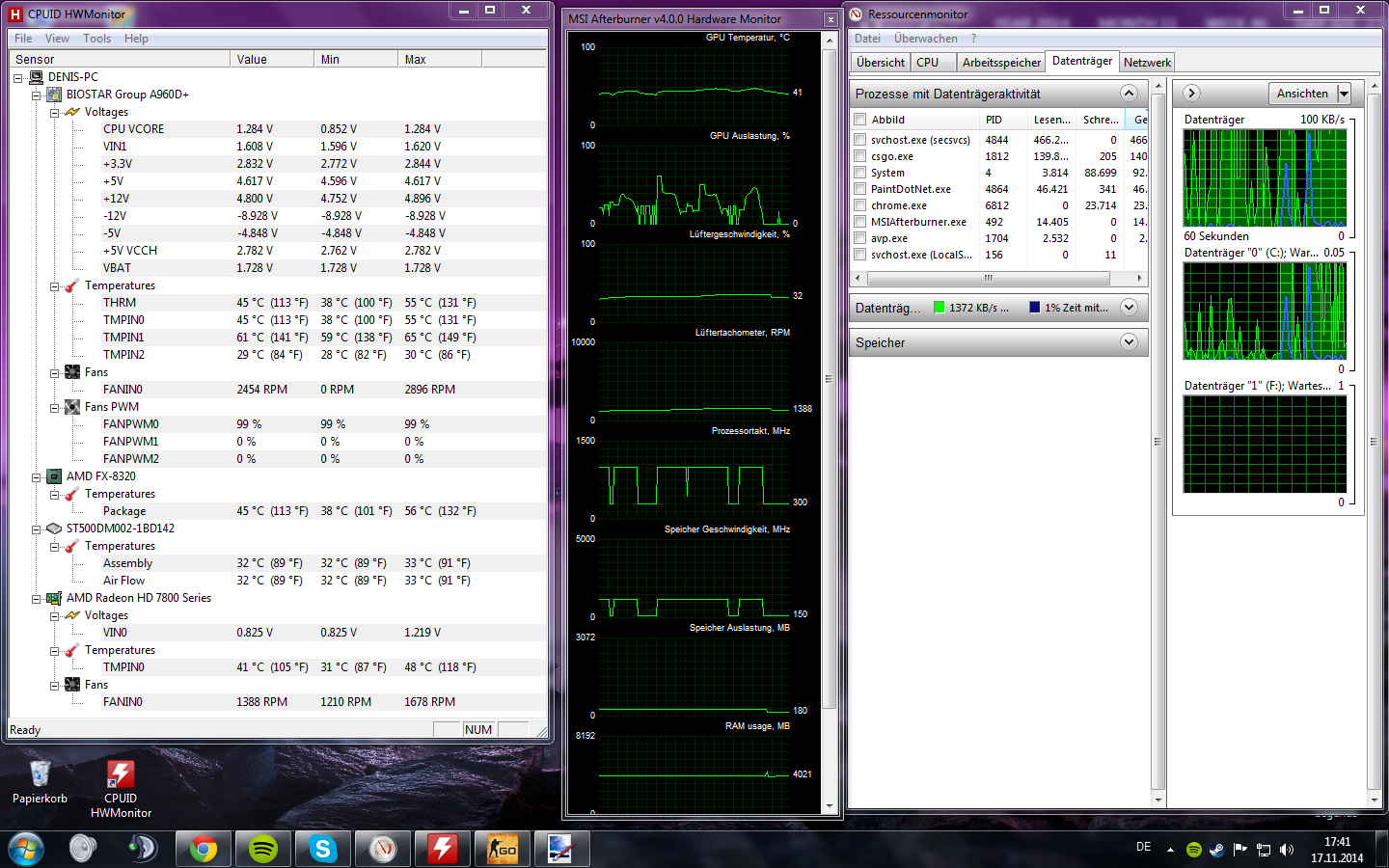Open the network tray icon
1389x868 pixels.
pos(1264,850)
